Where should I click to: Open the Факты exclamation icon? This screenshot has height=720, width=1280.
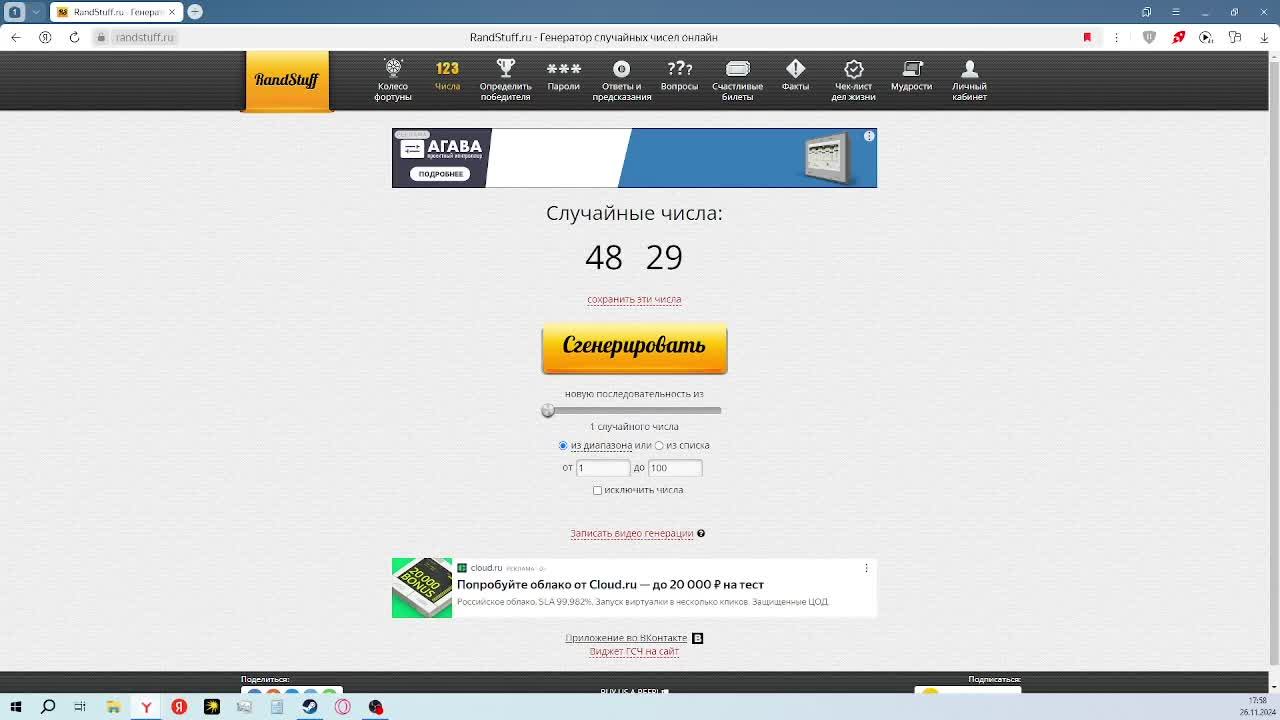[x=795, y=68]
